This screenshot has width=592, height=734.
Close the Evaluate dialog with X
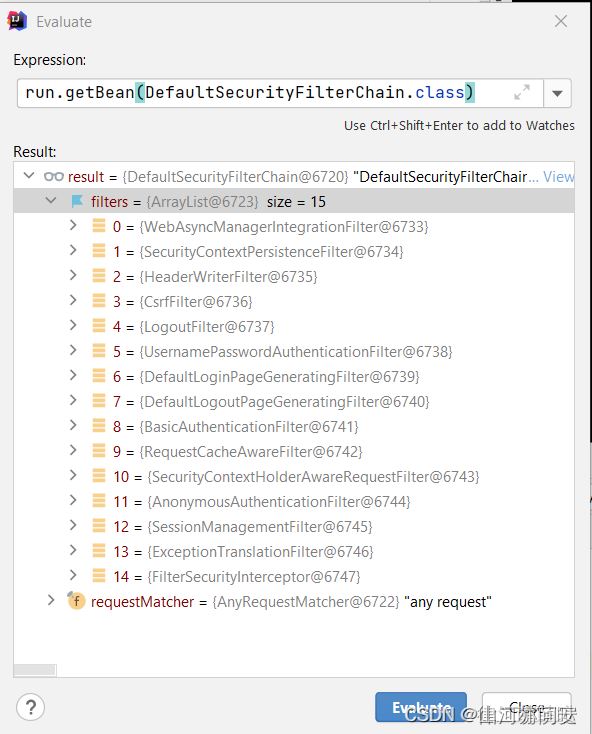coord(561,21)
